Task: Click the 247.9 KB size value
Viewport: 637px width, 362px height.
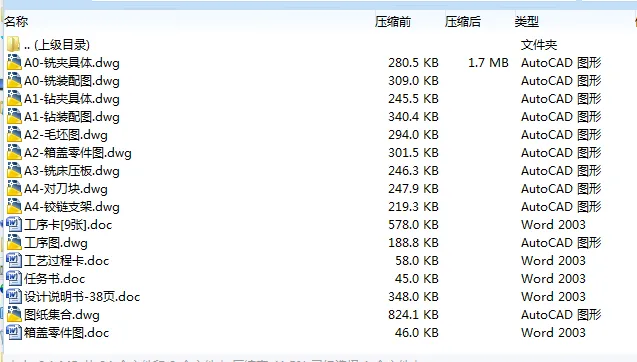Action: click(x=413, y=189)
